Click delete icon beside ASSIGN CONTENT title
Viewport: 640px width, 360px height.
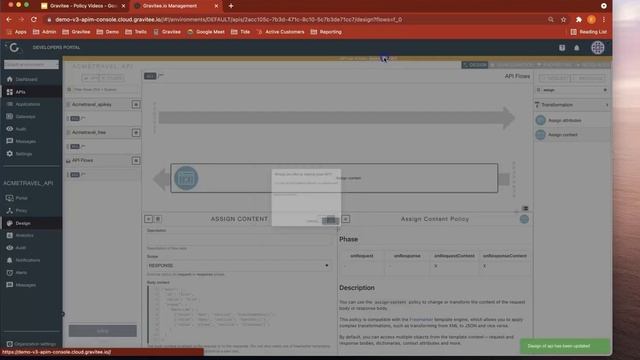pyautogui.click(x=158, y=219)
